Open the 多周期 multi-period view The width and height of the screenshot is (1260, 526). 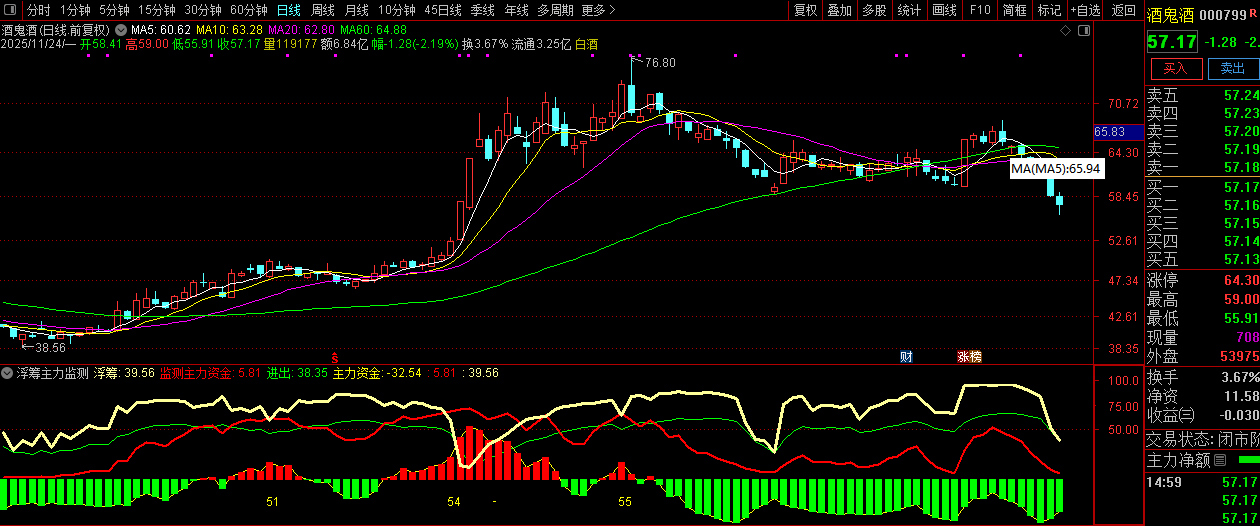click(x=555, y=10)
